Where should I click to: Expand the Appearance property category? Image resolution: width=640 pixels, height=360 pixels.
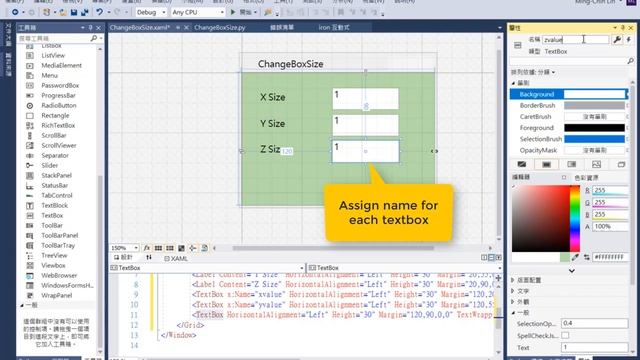tap(513, 302)
